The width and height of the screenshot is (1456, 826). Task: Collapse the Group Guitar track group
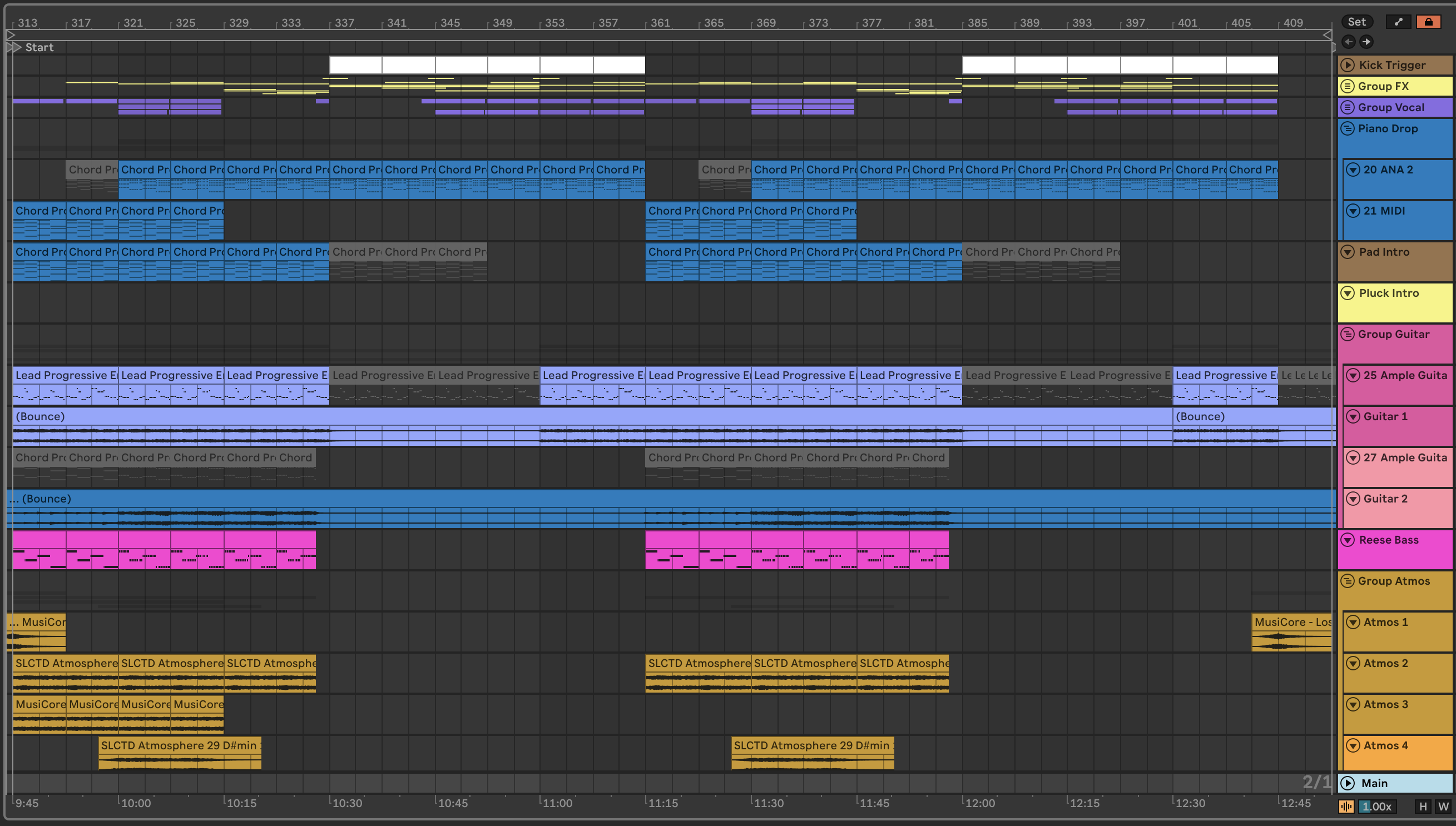point(1348,335)
